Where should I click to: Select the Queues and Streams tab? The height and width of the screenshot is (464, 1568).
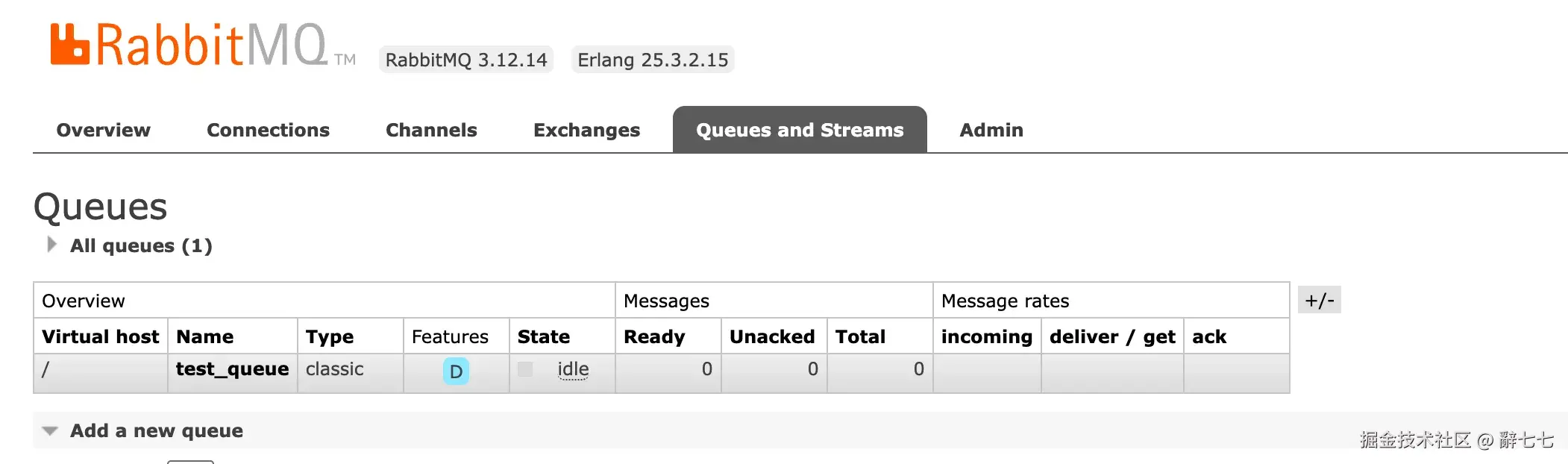pyautogui.click(x=799, y=130)
